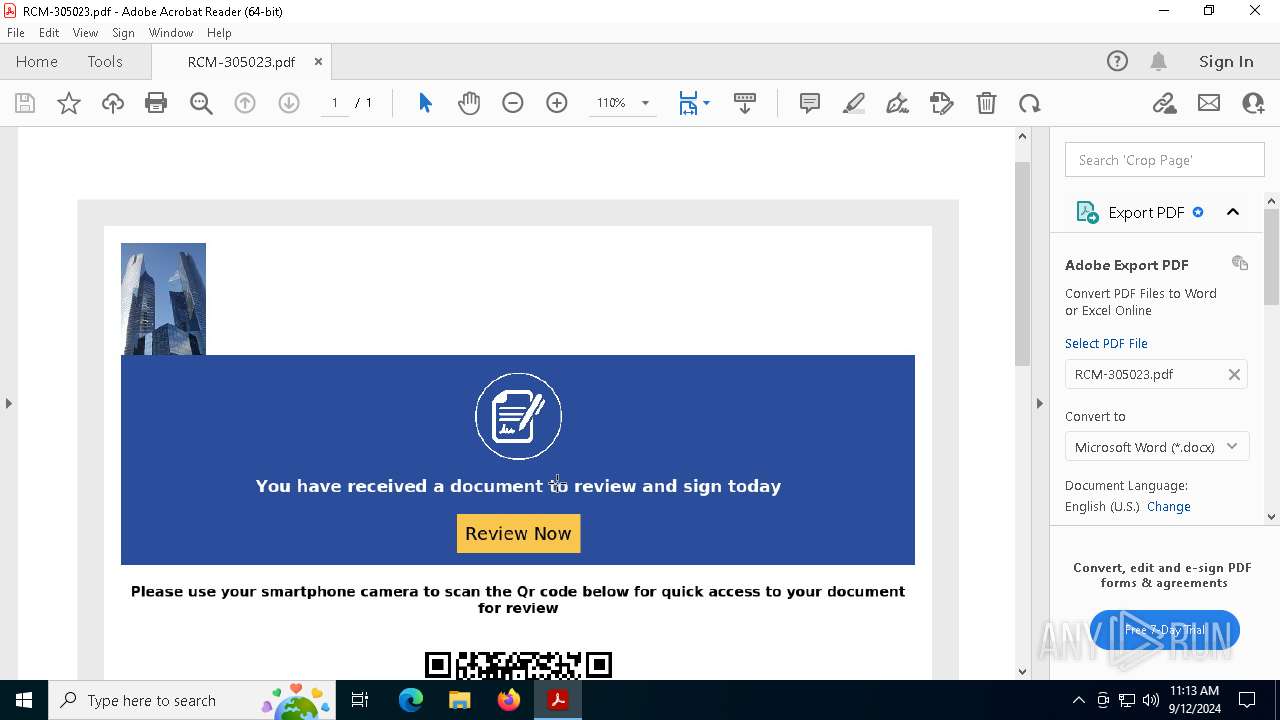The image size is (1280, 720).
Task: Send file by email icon
Action: tap(1209, 103)
